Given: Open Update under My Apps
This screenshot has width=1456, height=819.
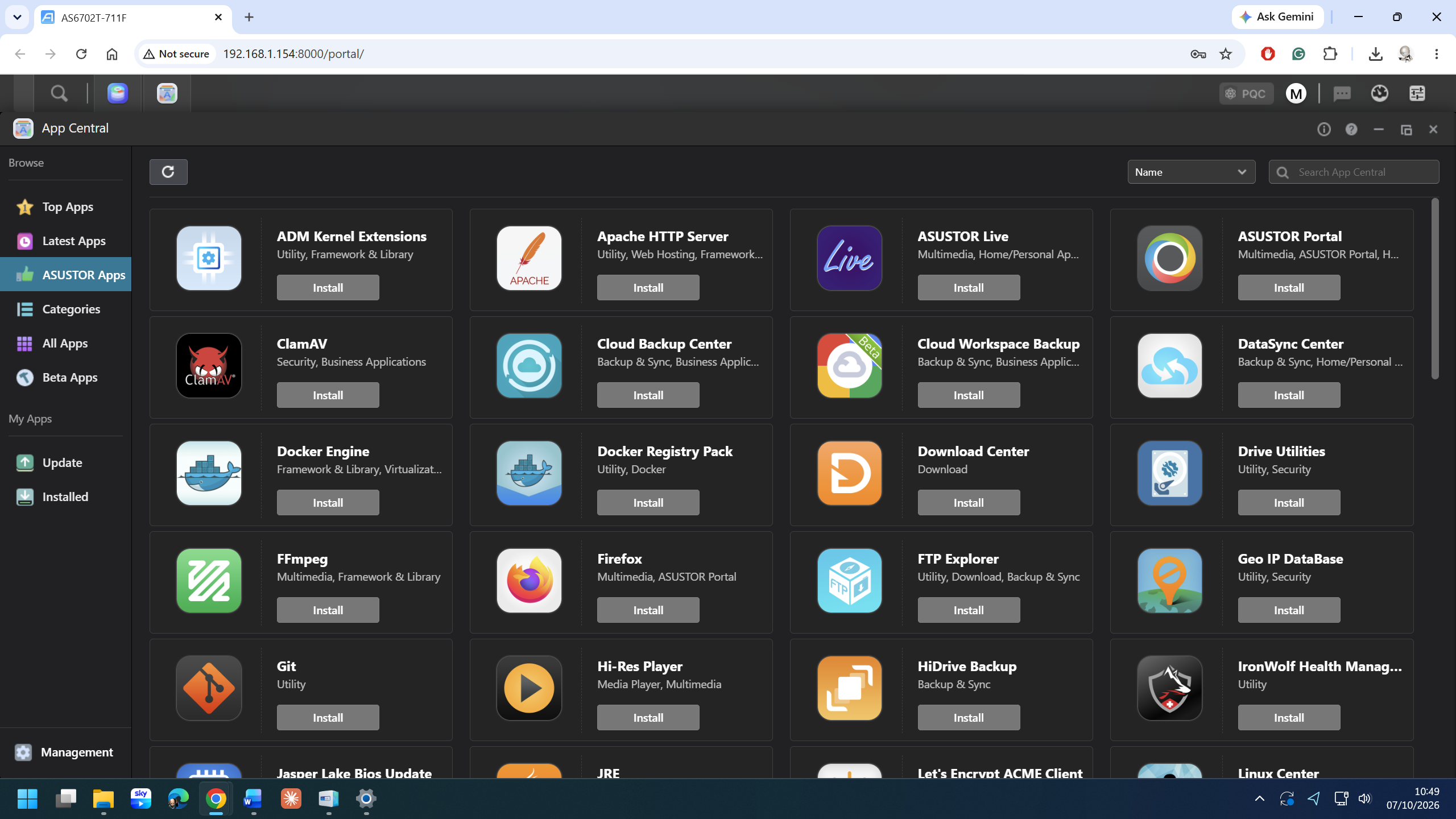Looking at the screenshot, I should 65,463.
